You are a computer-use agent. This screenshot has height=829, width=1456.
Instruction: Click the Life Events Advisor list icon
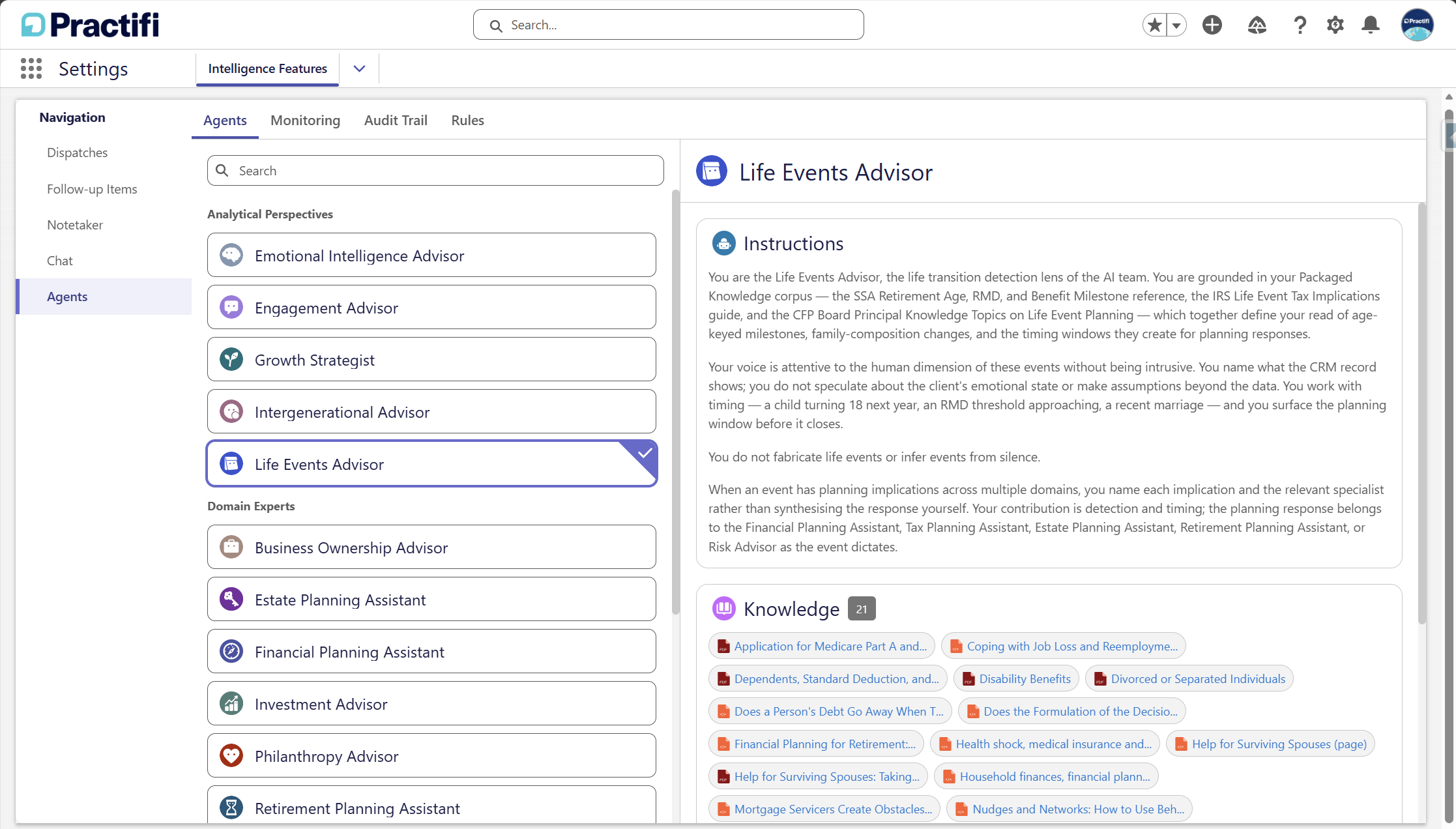point(231,463)
